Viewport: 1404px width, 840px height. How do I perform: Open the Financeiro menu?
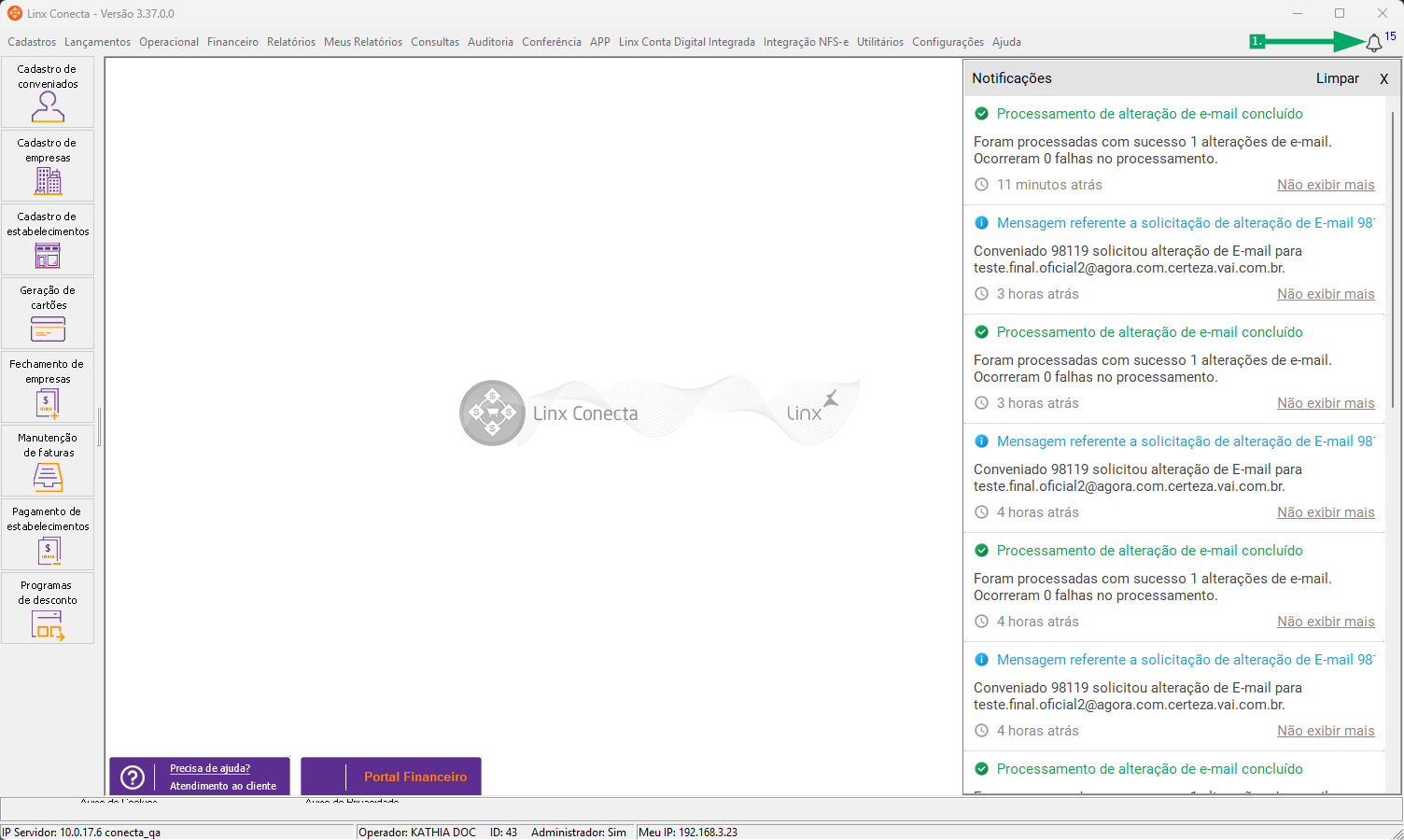[x=232, y=42]
